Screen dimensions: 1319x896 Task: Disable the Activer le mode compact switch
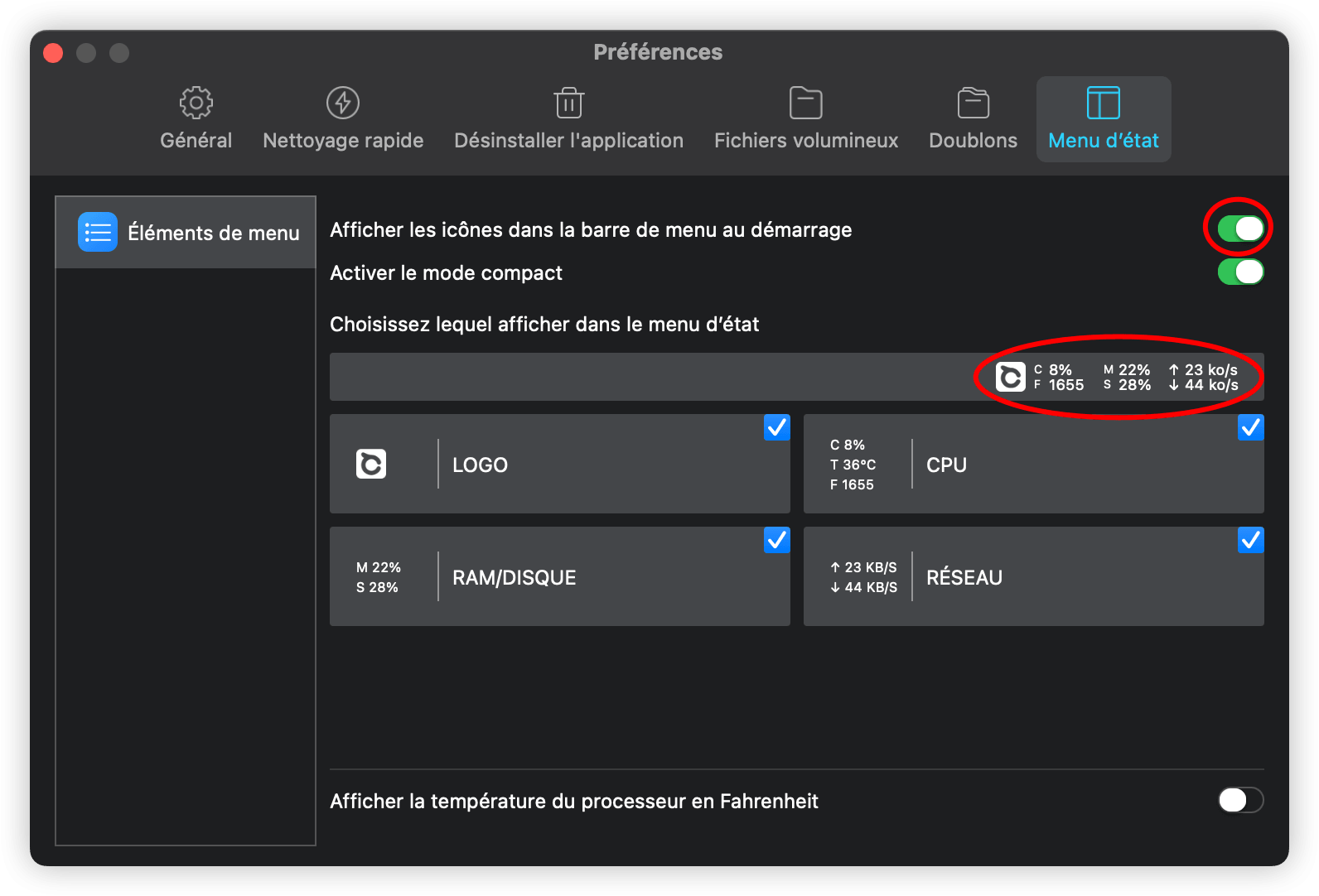(x=1240, y=272)
